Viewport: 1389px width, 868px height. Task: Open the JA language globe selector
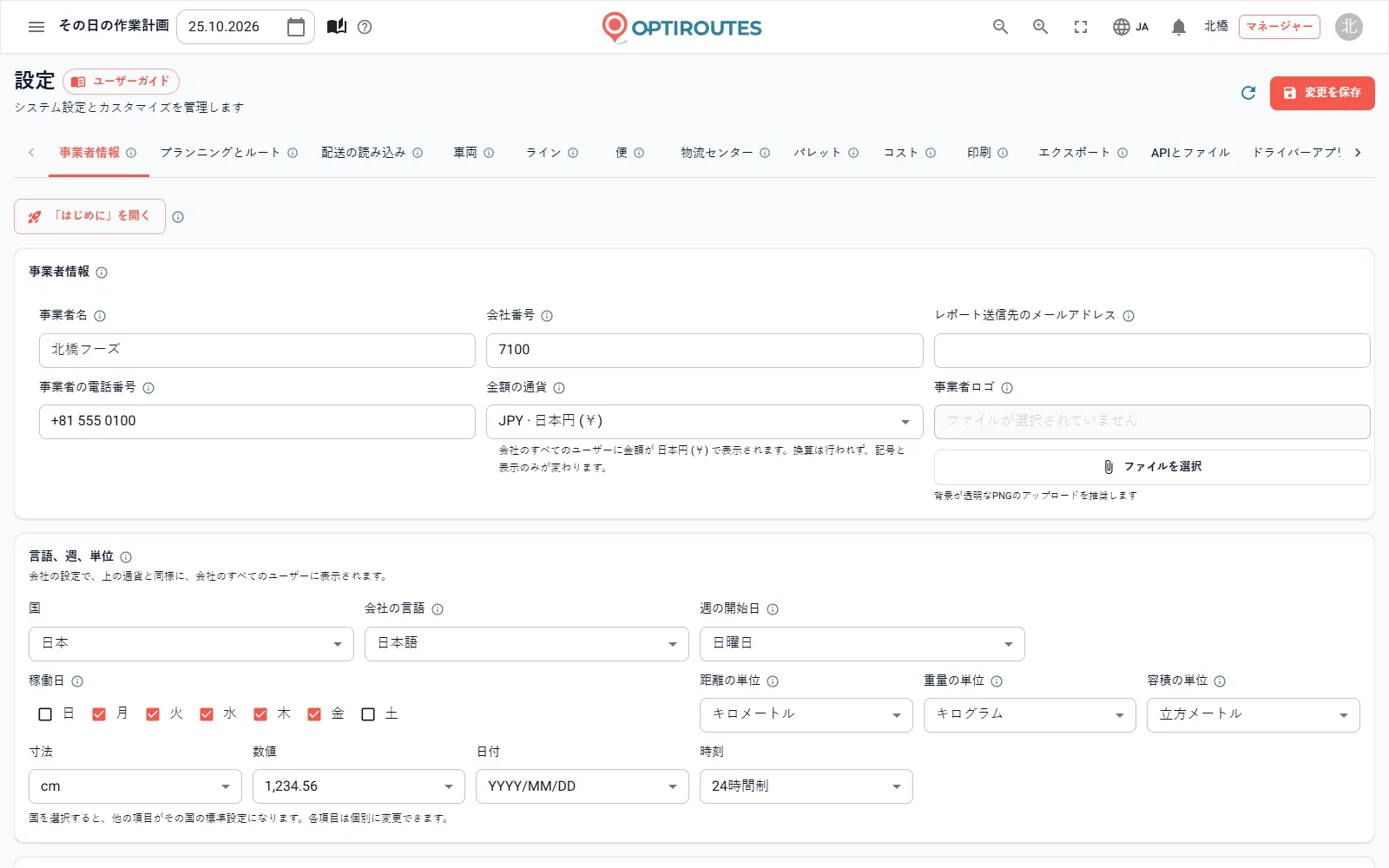pos(1130,27)
